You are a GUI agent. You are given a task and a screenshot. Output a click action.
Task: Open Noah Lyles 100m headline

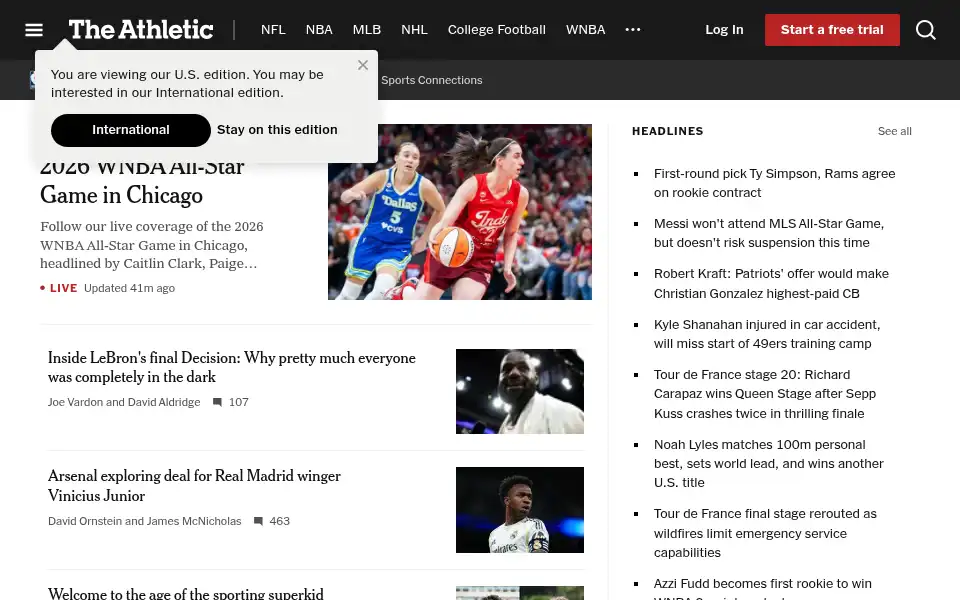point(768,463)
